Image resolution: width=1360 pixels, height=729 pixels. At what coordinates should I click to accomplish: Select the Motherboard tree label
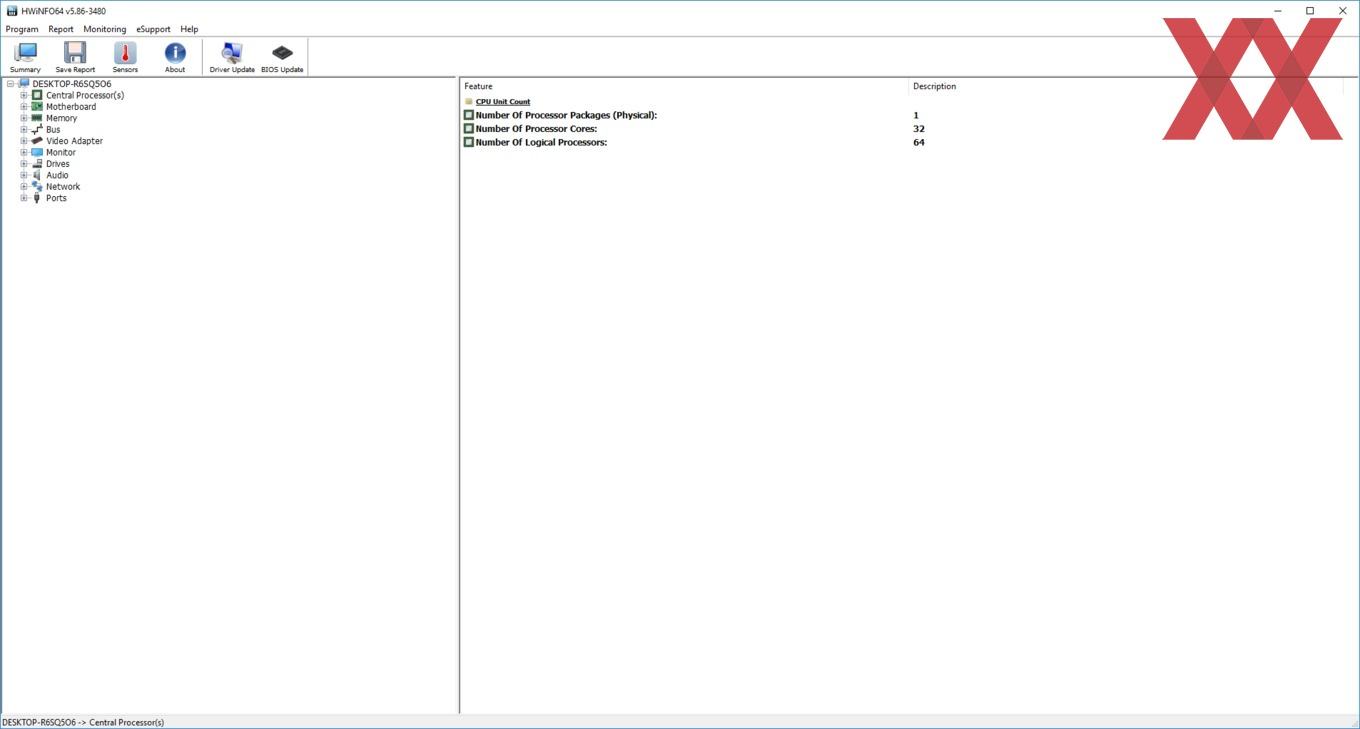coord(71,107)
